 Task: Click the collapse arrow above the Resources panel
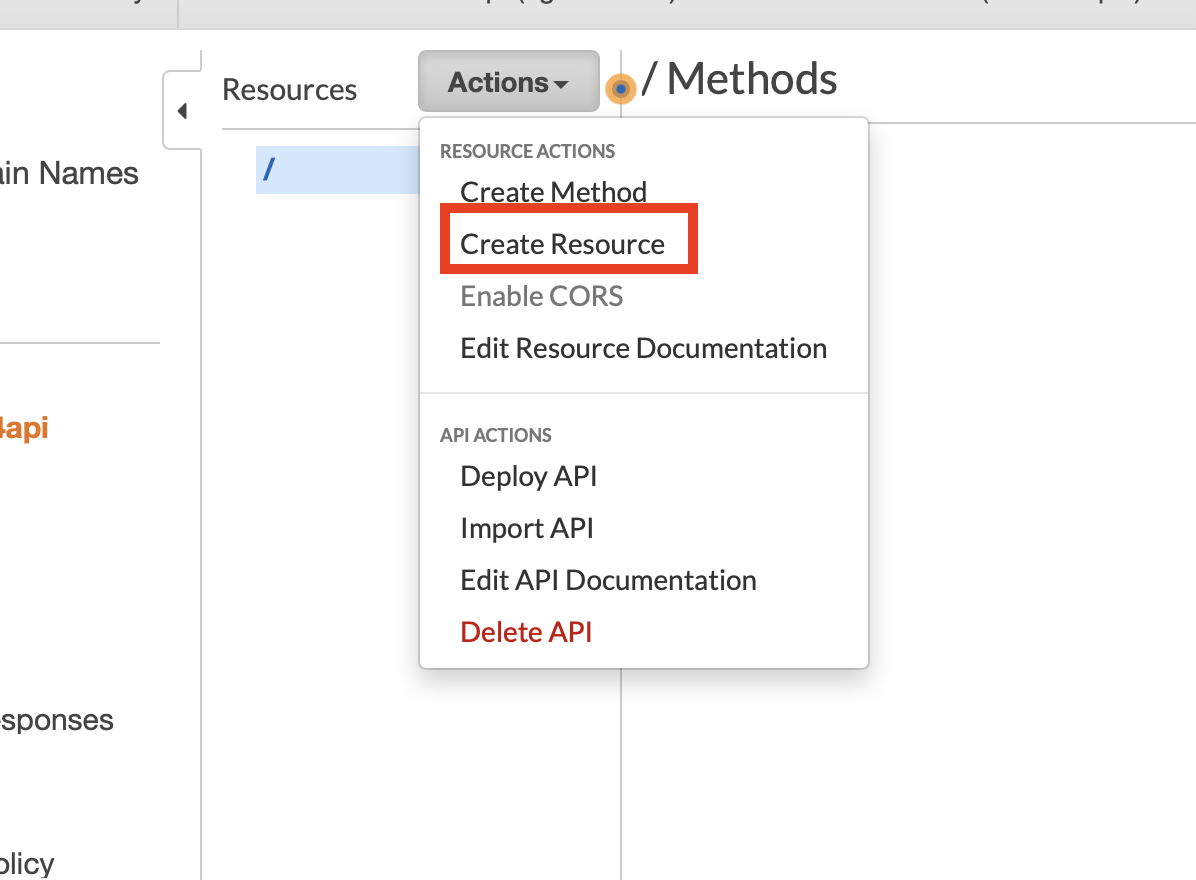(182, 110)
